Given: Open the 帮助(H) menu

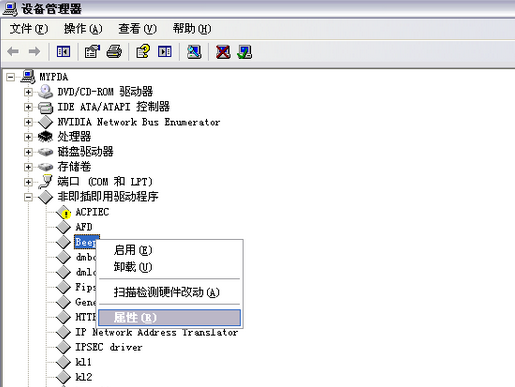Looking at the screenshot, I should point(192,29).
